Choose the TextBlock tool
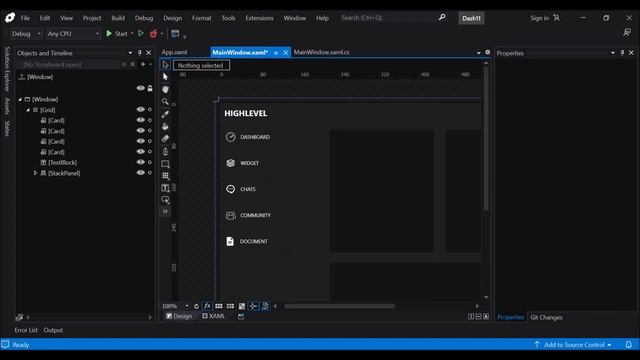 [165, 188]
